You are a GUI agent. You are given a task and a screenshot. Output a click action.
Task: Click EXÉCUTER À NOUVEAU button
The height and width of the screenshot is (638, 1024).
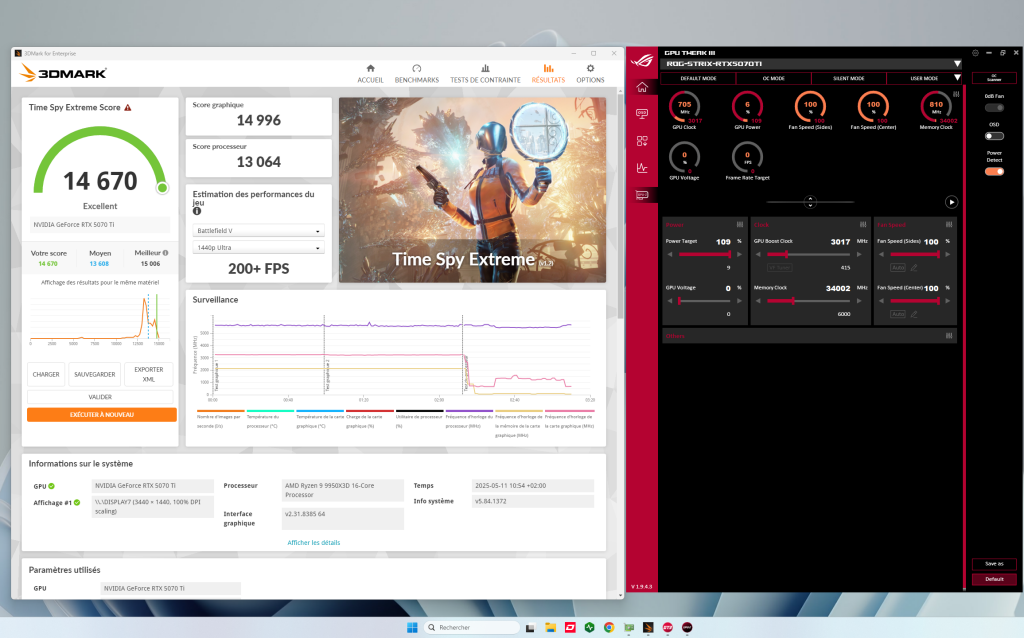pos(102,415)
